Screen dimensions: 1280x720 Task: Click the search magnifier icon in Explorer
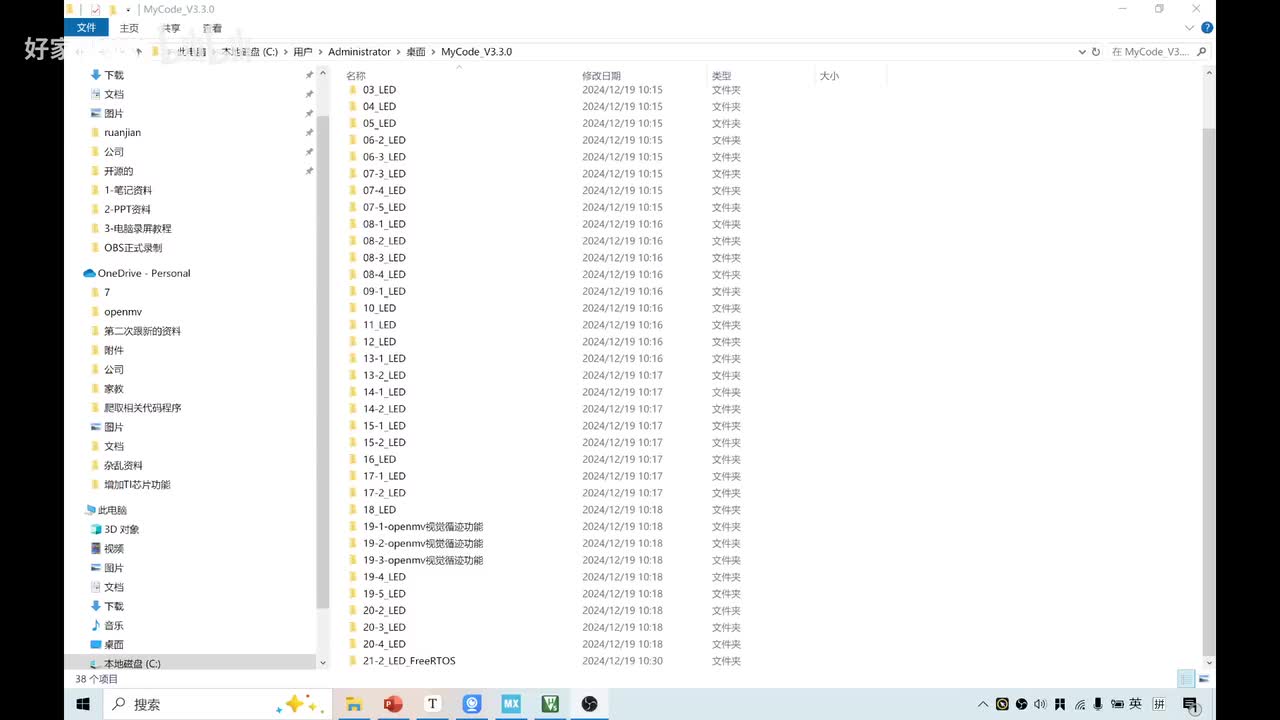tap(1202, 51)
